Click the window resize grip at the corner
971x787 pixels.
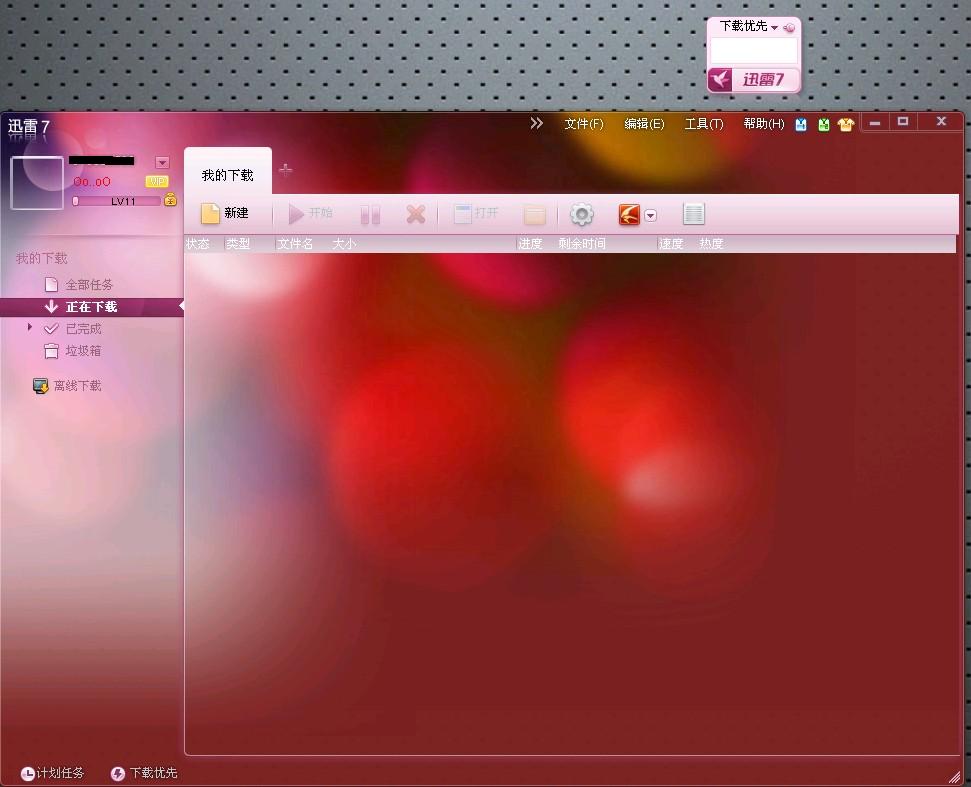tap(956, 777)
